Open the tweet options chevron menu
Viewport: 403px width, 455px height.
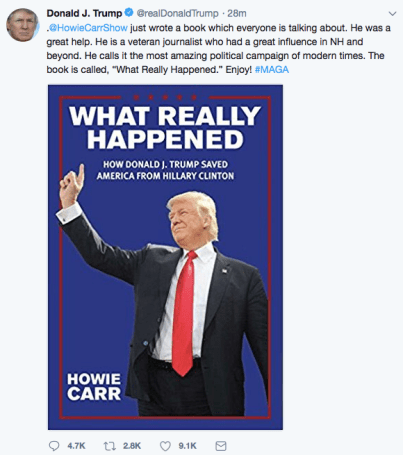pos(393,14)
